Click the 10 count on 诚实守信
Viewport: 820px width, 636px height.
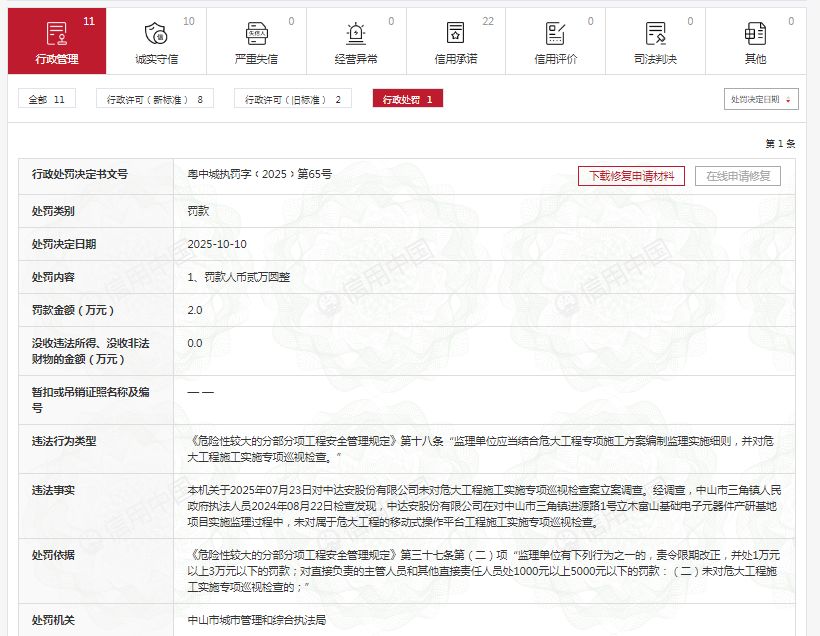[189, 21]
